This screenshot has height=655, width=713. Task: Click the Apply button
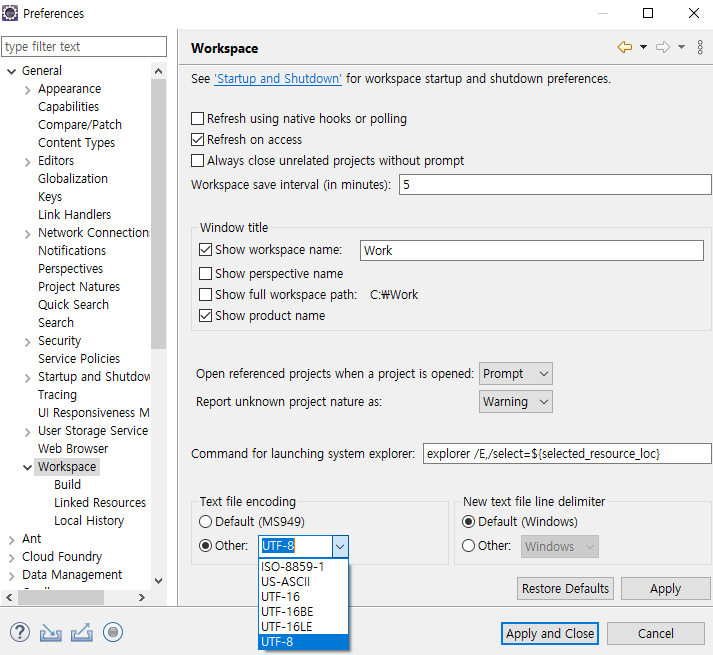(x=665, y=589)
